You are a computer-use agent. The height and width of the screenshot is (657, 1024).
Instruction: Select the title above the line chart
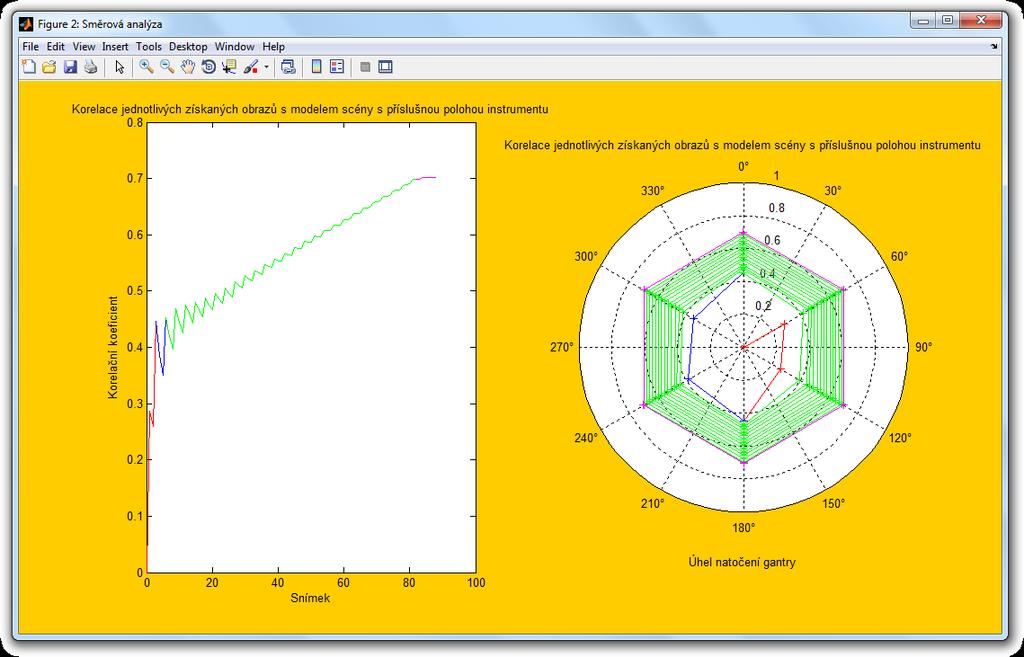point(310,109)
